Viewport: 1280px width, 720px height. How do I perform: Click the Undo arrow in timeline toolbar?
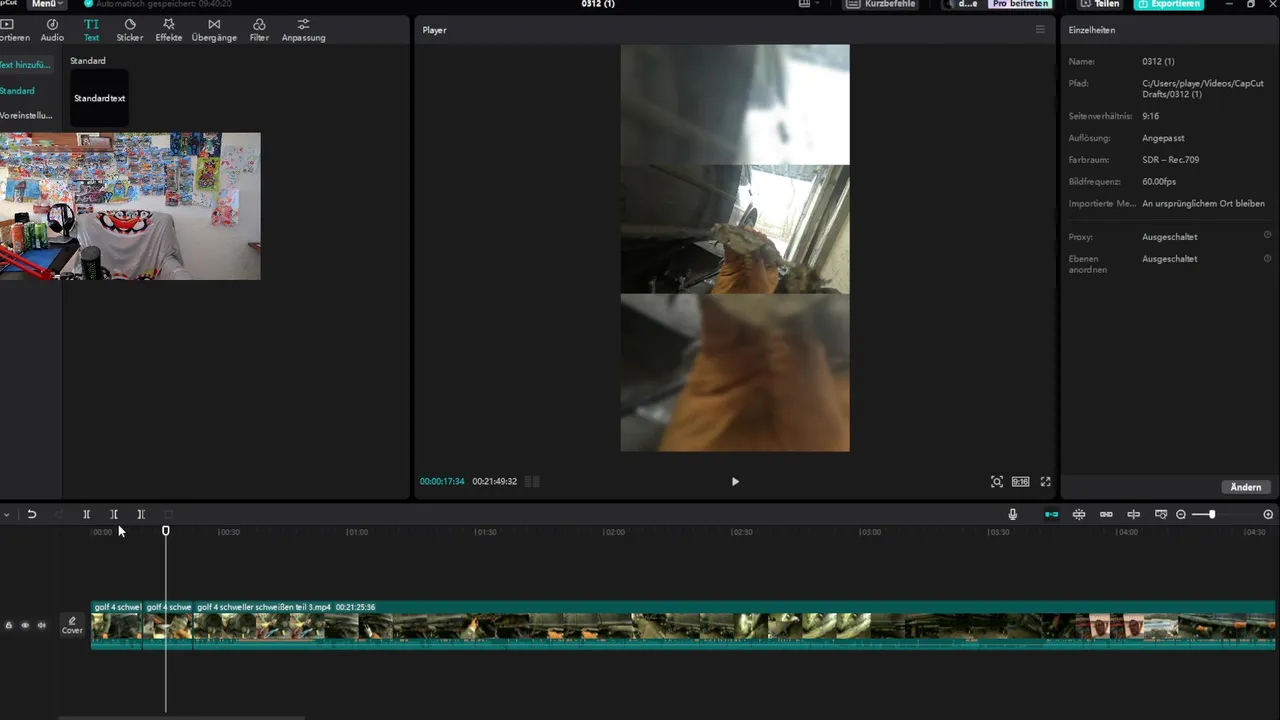32,514
